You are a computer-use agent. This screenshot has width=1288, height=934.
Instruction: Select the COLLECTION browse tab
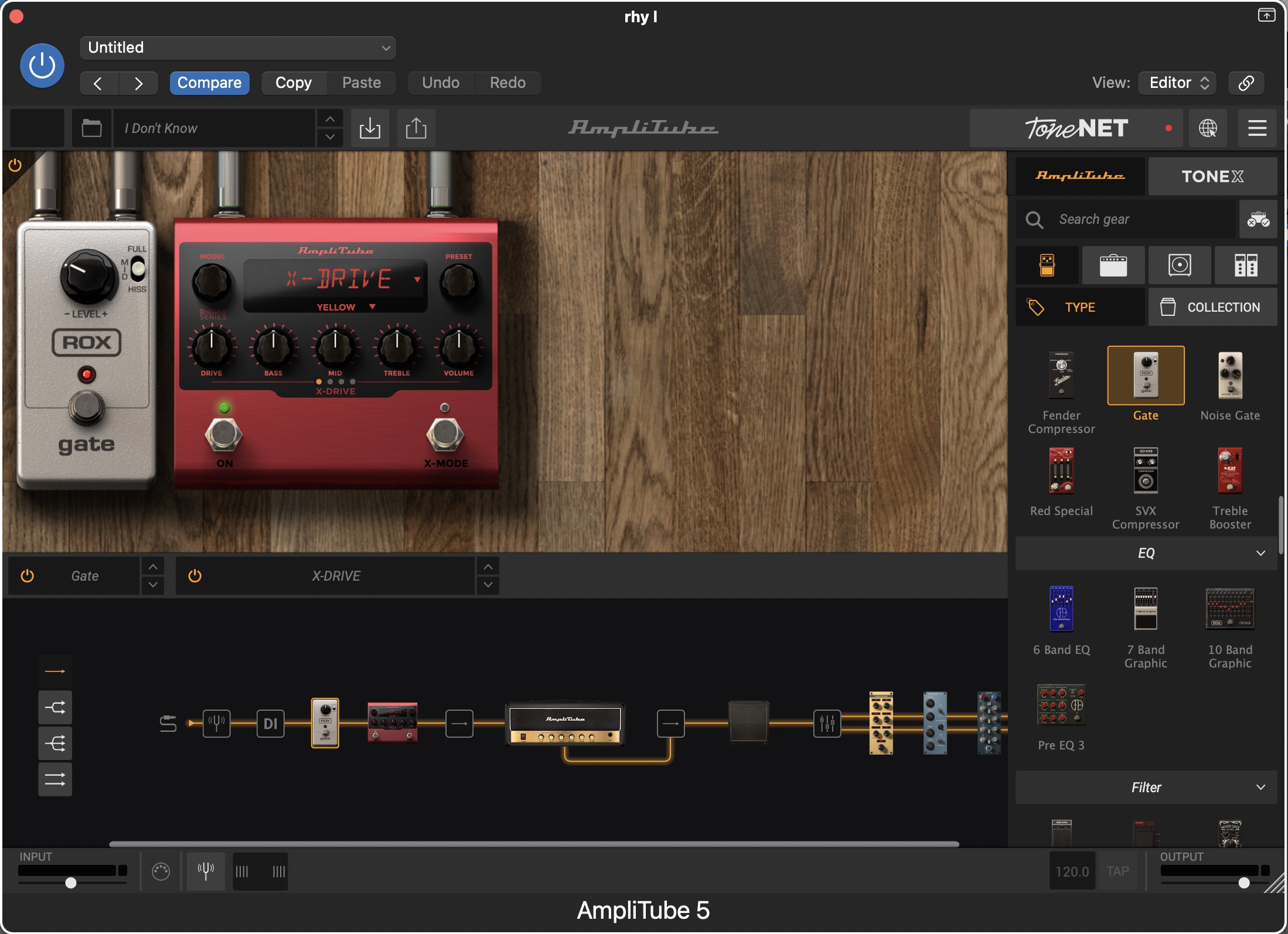[1212, 307]
